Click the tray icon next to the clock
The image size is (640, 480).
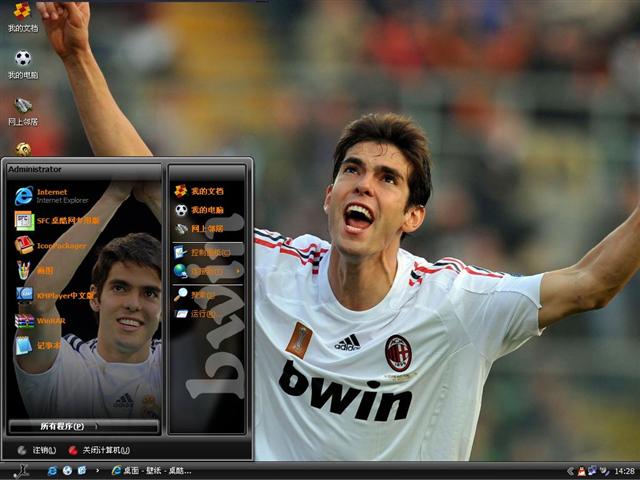pos(604,471)
